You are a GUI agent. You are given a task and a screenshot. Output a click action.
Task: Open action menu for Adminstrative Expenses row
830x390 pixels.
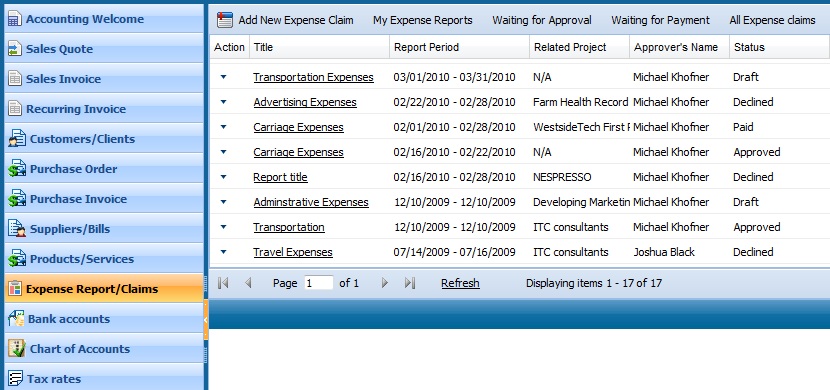click(x=223, y=202)
